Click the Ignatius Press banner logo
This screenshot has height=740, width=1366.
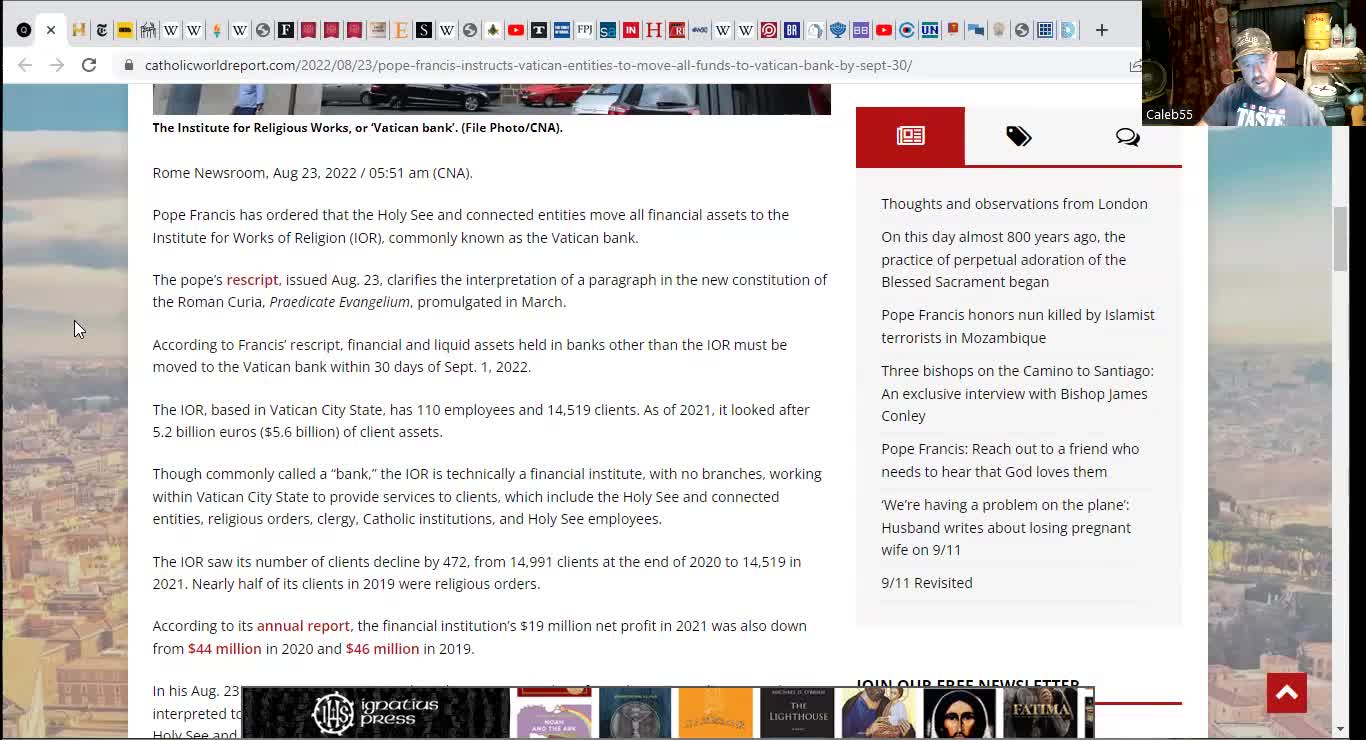pyautogui.click(x=375, y=714)
